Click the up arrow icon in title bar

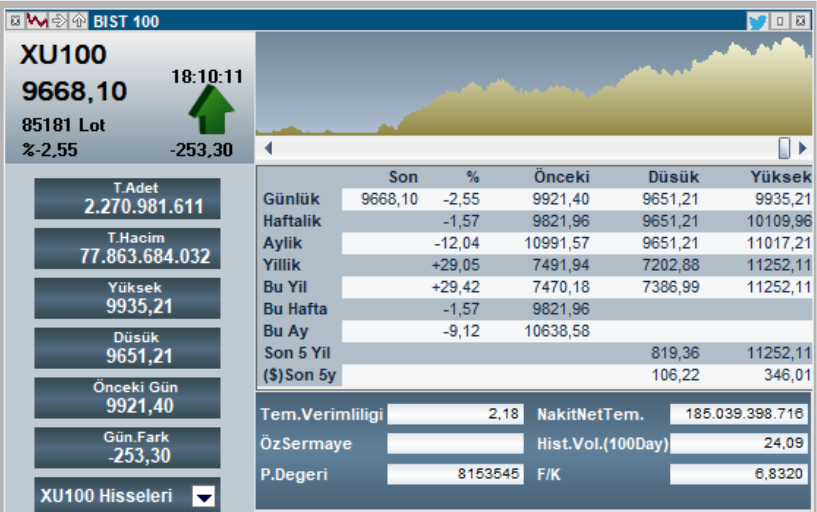(78, 21)
